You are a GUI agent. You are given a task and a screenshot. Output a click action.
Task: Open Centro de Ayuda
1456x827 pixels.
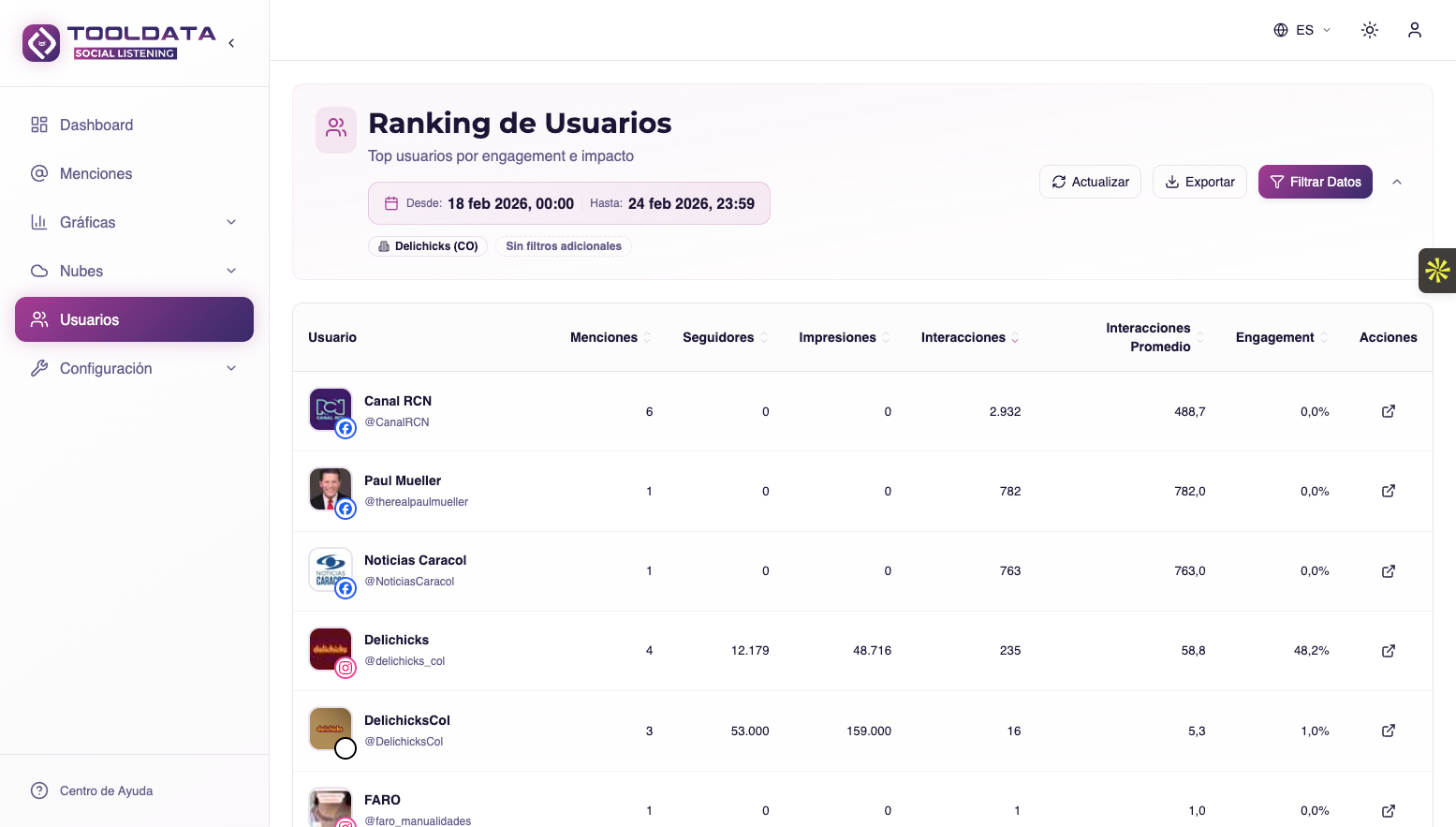tap(92, 791)
